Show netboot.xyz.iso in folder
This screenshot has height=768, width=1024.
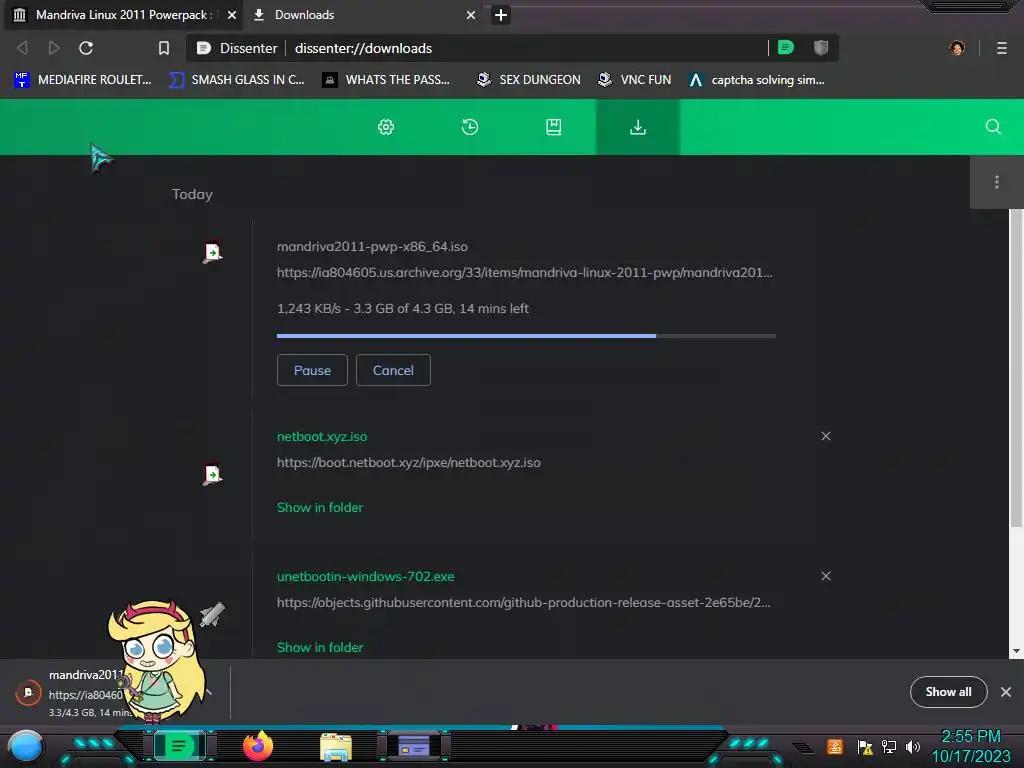320,507
